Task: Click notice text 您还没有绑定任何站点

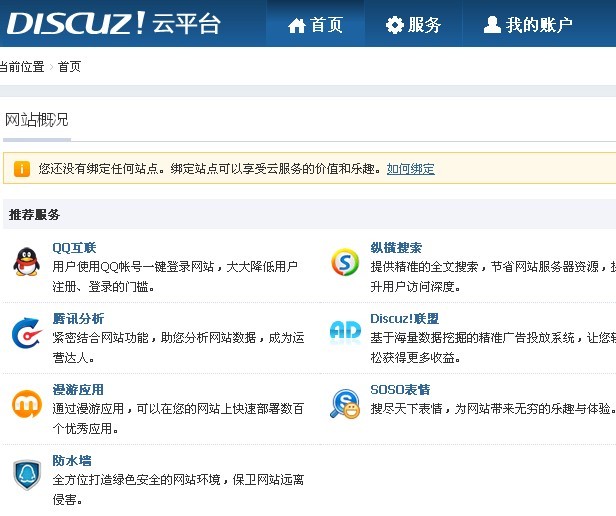Action: pos(98,169)
